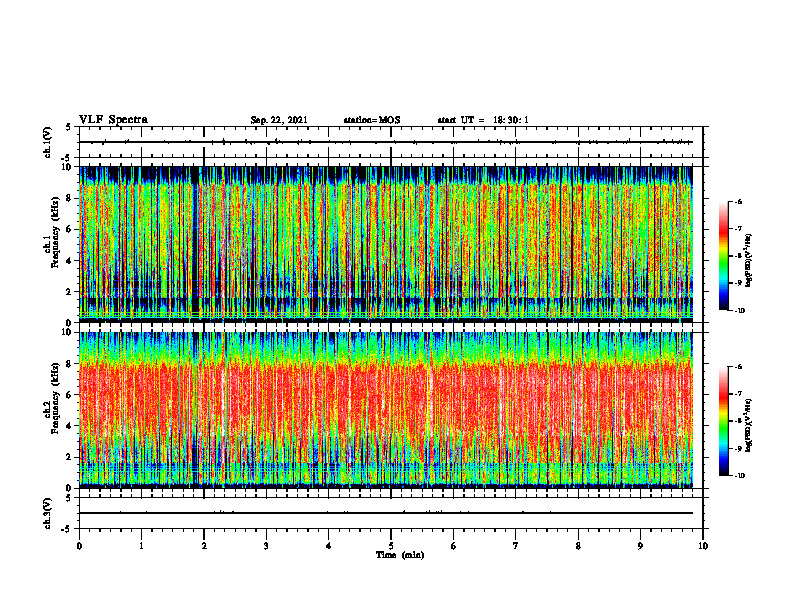Click the "-6" tick on ch.1 colorbar
The height and width of the screenshot is (612, 792).
(x=738, y=201)
